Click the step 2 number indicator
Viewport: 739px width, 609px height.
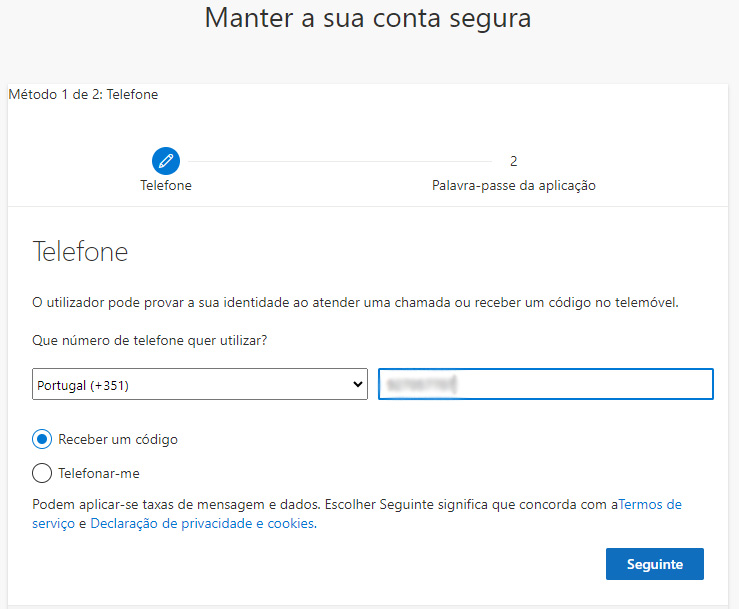click(x=513, y=161)
